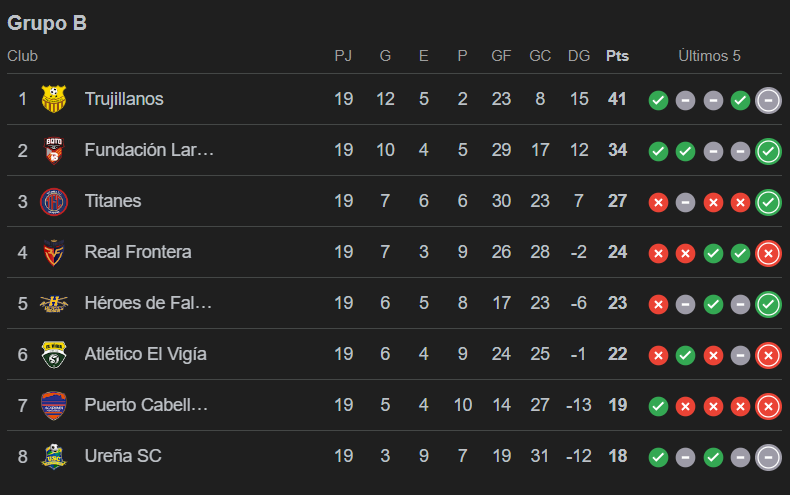The image size is (790, 495).
Task: Click the Ureña SC team logo
Action: [53, 456]
